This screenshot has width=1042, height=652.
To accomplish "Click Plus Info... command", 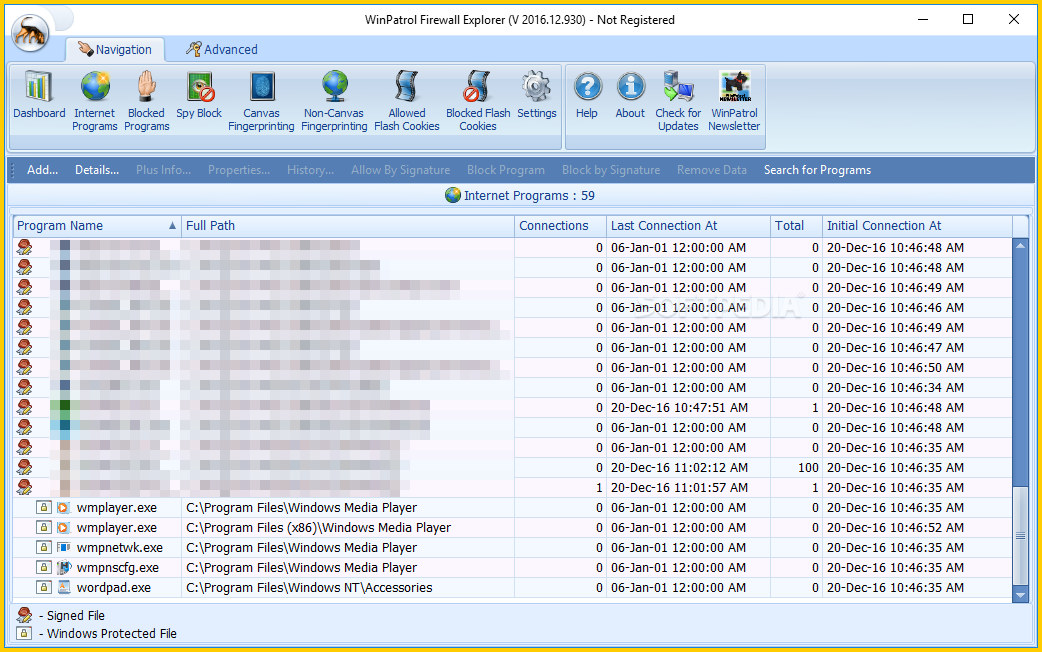I will pos(163,170).
